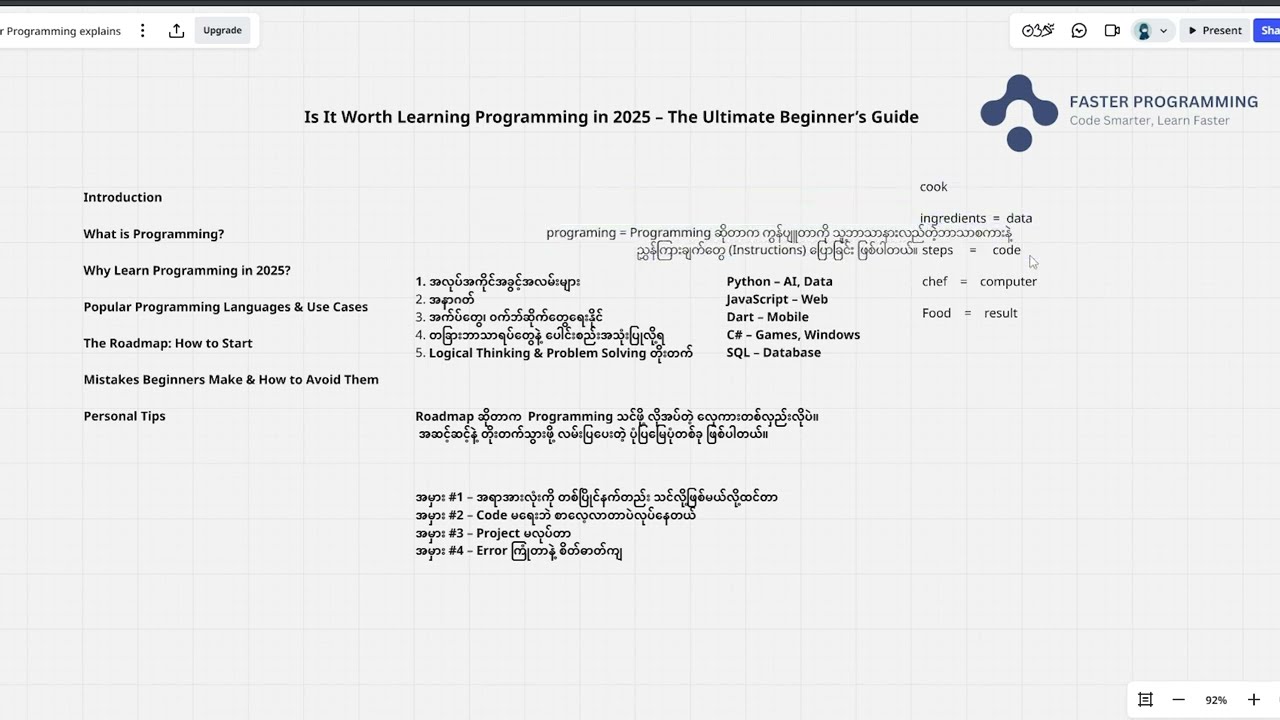The width and height of the screenshot is (1280, 720).
Task: Select 'Code Smarter, Learn Faster' tagline
Action: (1149, 121)
